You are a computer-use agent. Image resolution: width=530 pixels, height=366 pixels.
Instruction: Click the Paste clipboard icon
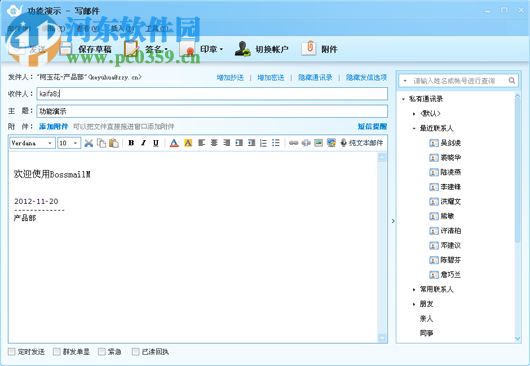[114, 143]
